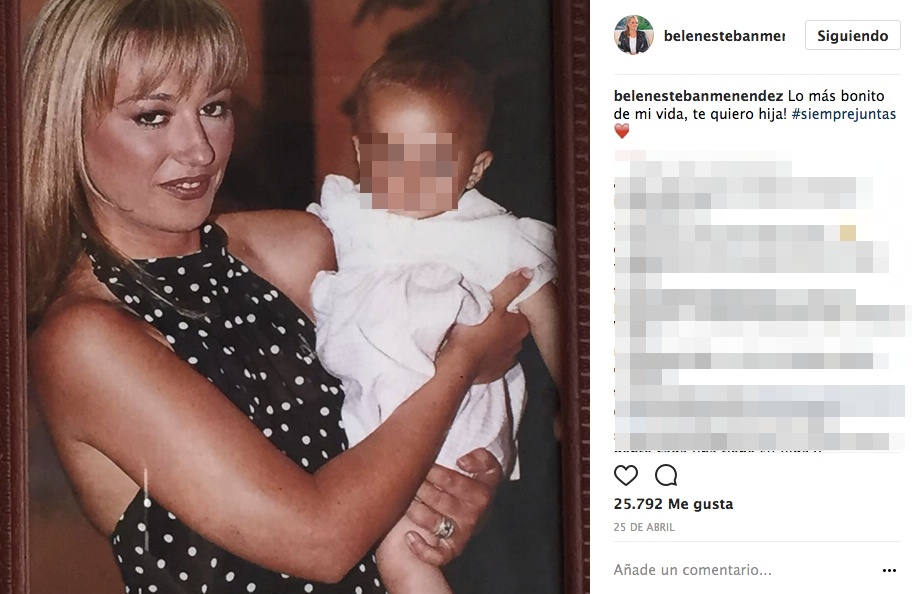The height and width of the screenshot is (594, 921).
Task: Open header username next to avatar
Action: pyautogui.click(x=724, y=36)
